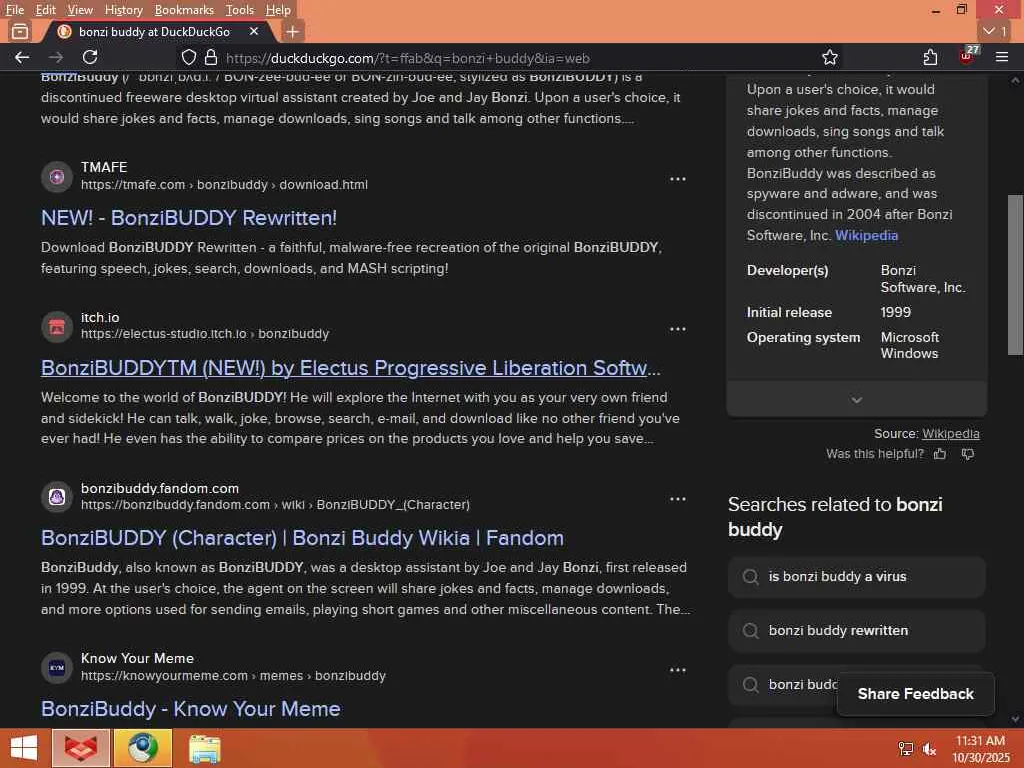This screenshot has width=1024, height=768.
Task: Search related: is bonzi buddy a virus
Action: pyautogui.click(x=856, y=577)
